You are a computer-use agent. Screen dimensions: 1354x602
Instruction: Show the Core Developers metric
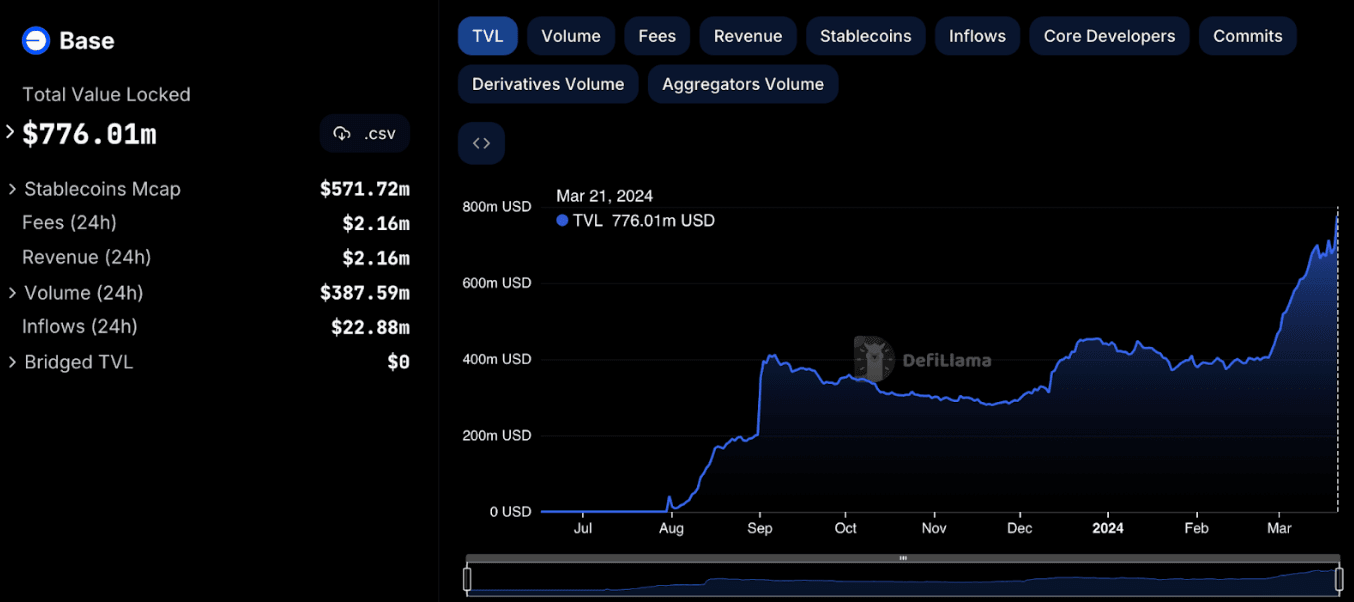click(1109, 36)
